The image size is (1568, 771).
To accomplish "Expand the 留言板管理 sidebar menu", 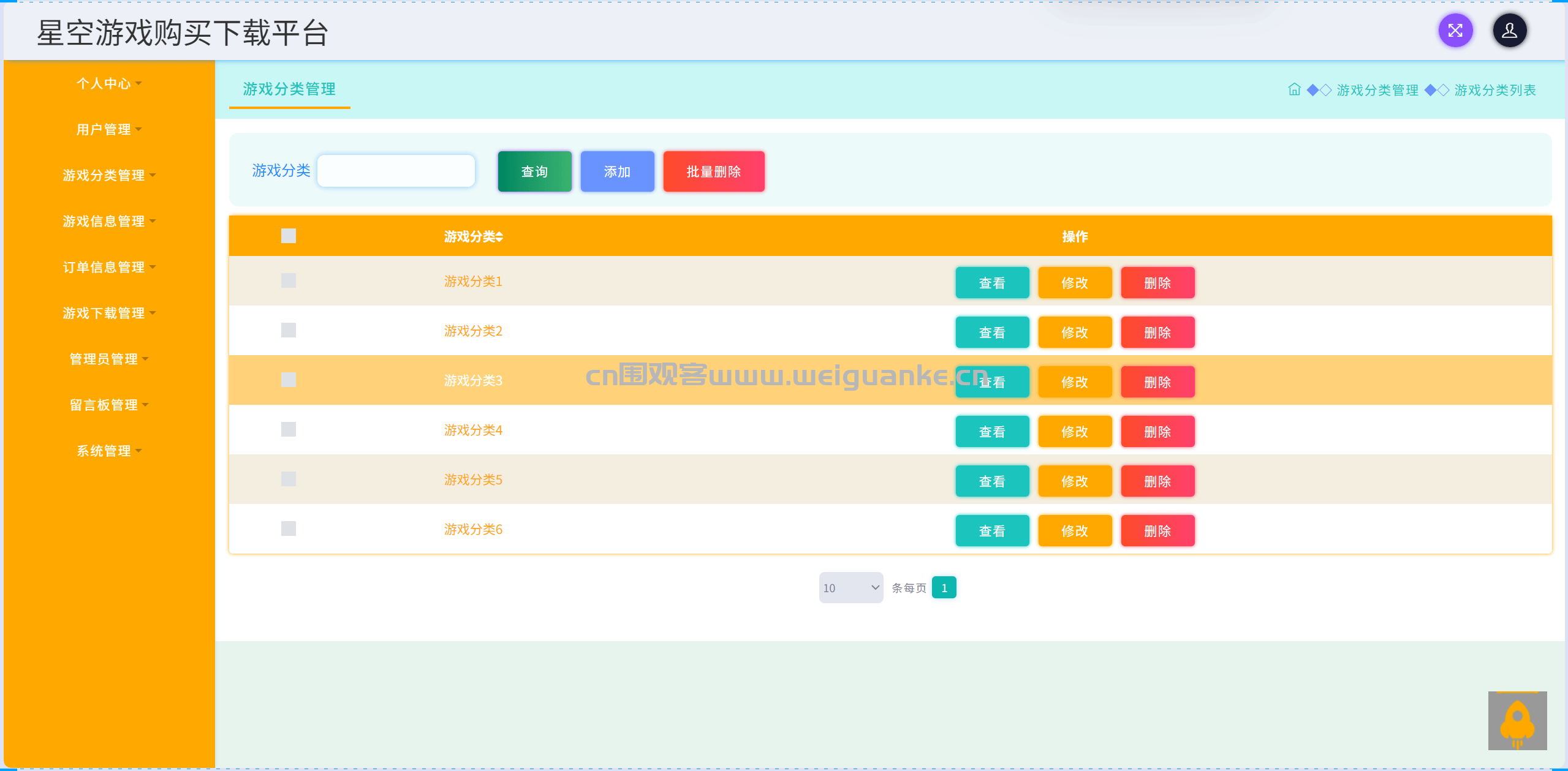I will click(109, 405).
